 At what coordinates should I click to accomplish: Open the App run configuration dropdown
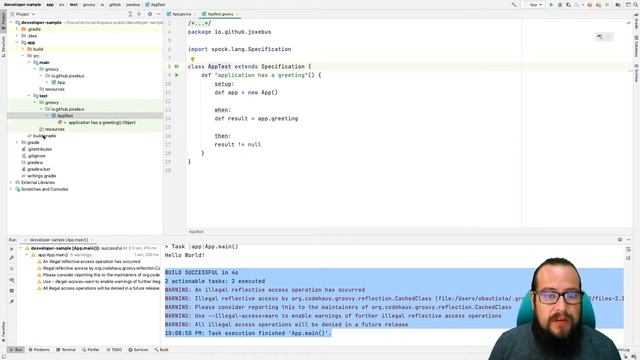click(535, 5)
